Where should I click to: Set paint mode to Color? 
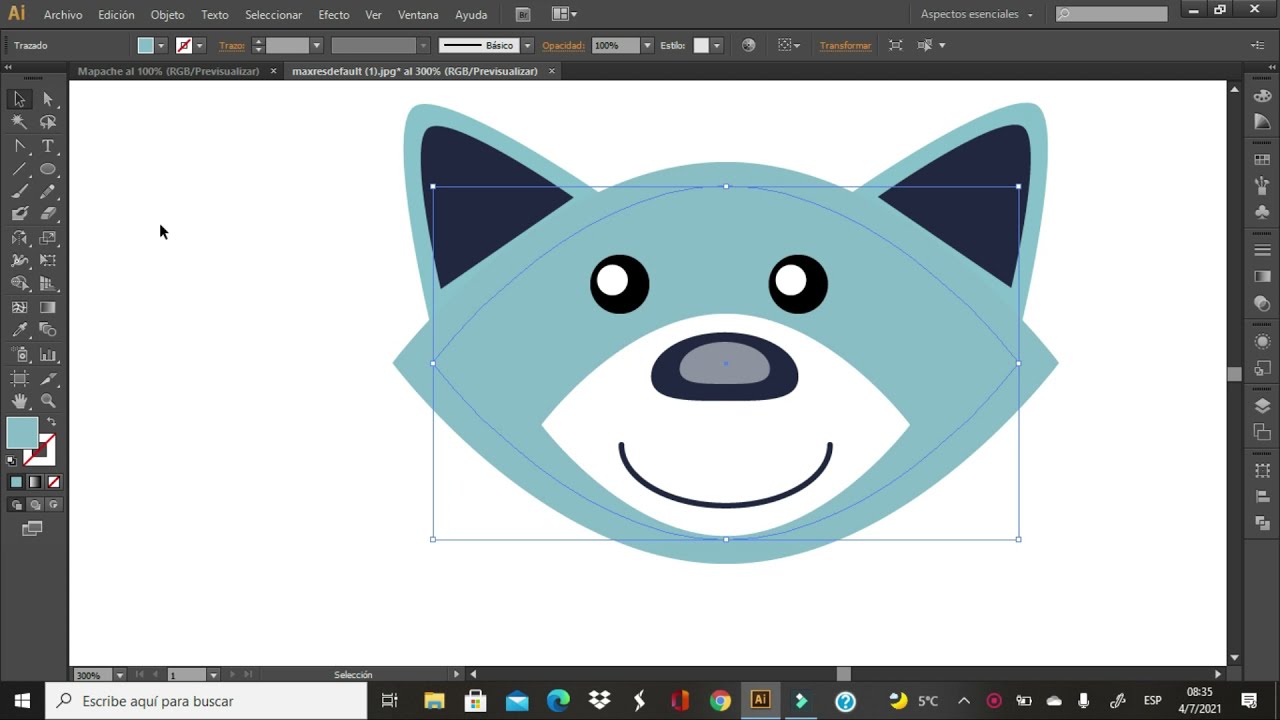click(16, 482)
